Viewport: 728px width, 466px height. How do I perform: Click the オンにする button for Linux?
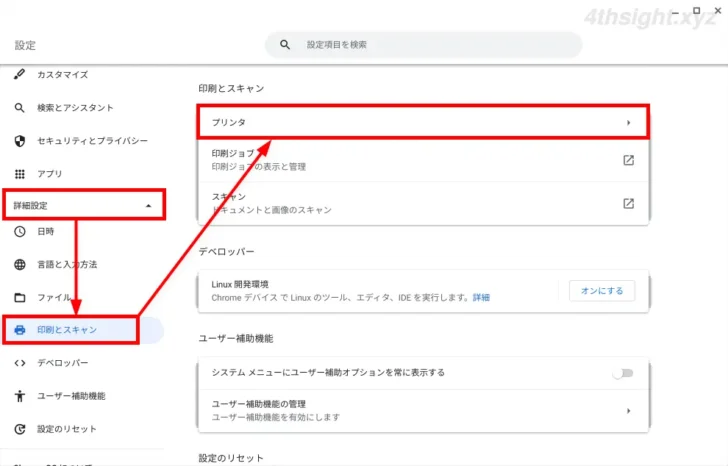pos(602,291)
